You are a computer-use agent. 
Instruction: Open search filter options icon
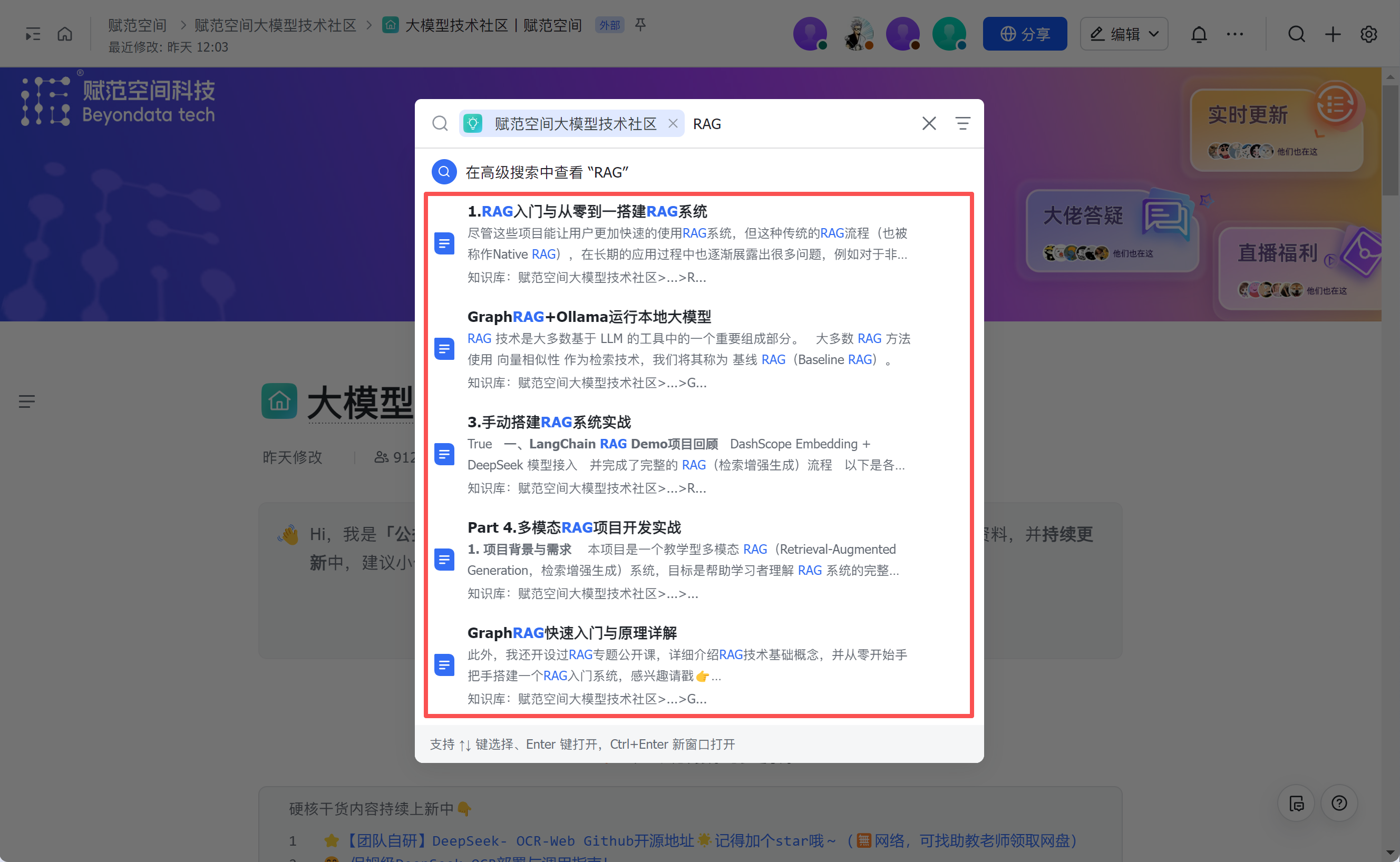[x=963, y=123]
